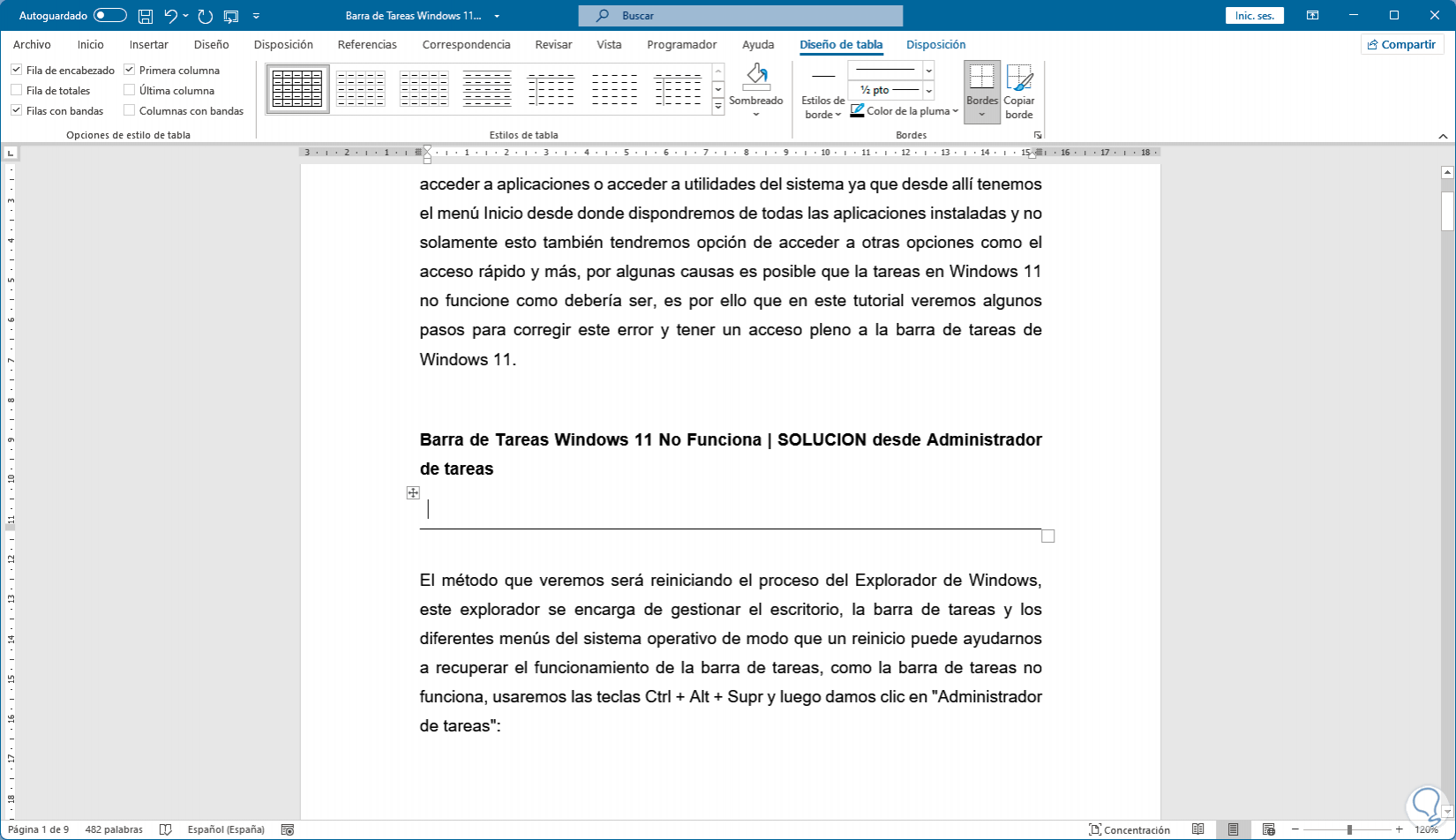Click the table resize handle square
Screen dimensions: 1456x840
tap(1048, 536)
